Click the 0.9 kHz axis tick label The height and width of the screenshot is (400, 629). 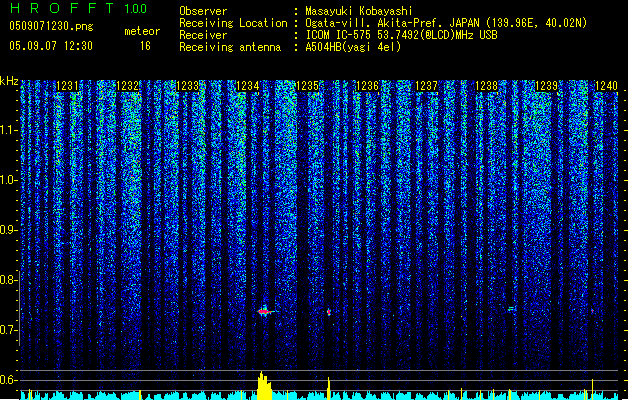tap(8, 230)
